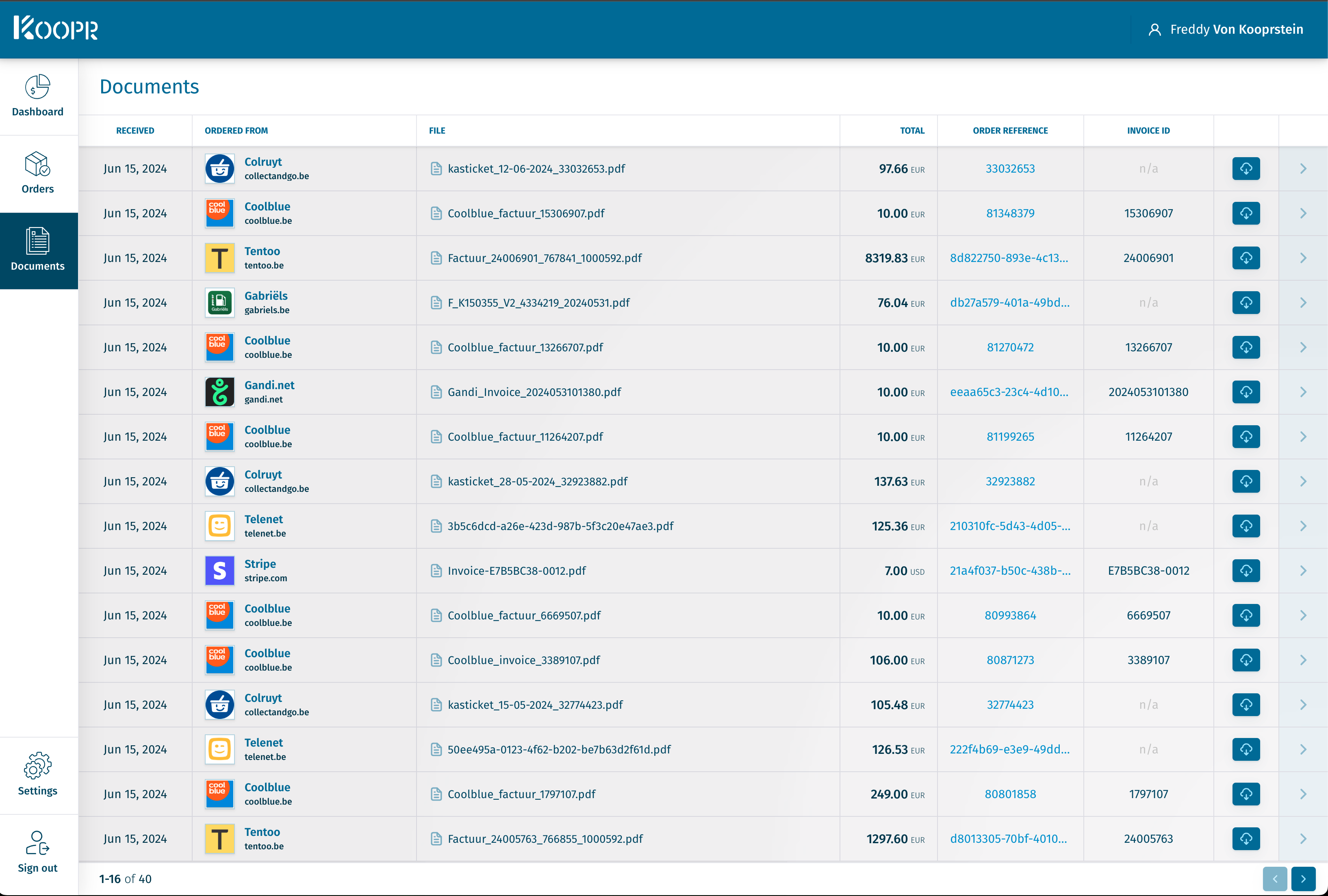Download Gandi_Invoice_2024053101380.pdf cloud button

click(x=1246, y=392)
